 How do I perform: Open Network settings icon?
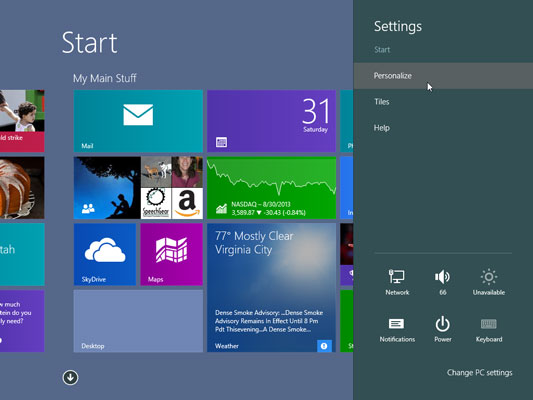click(x=397, y=282)
